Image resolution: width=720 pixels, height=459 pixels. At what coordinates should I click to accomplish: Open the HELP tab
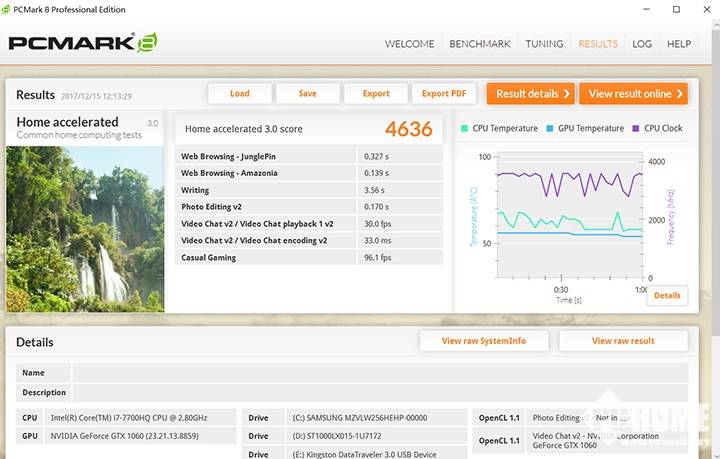click(x=679, y=44)
